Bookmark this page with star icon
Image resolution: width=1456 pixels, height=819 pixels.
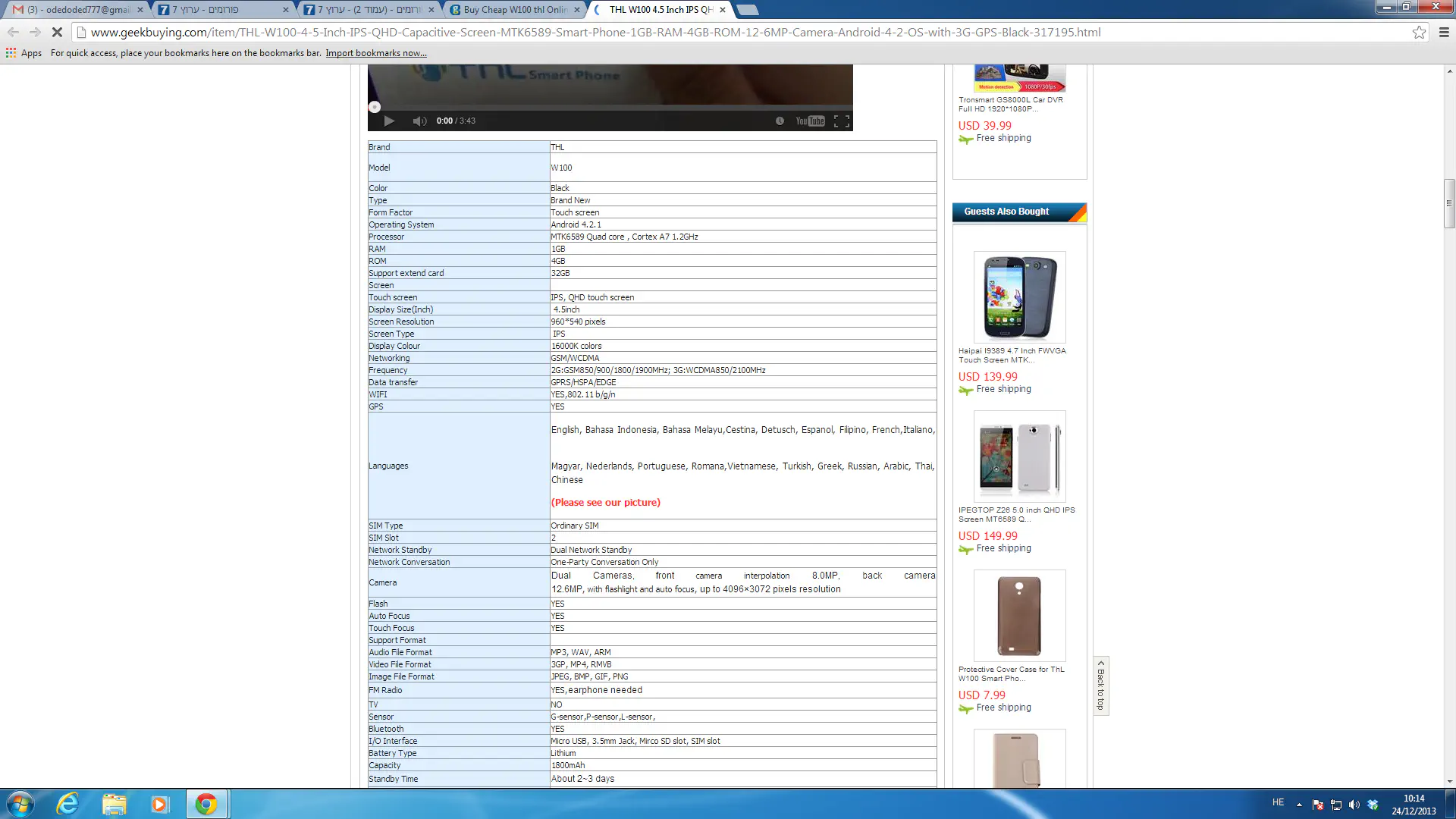(x=1419, y=33)
